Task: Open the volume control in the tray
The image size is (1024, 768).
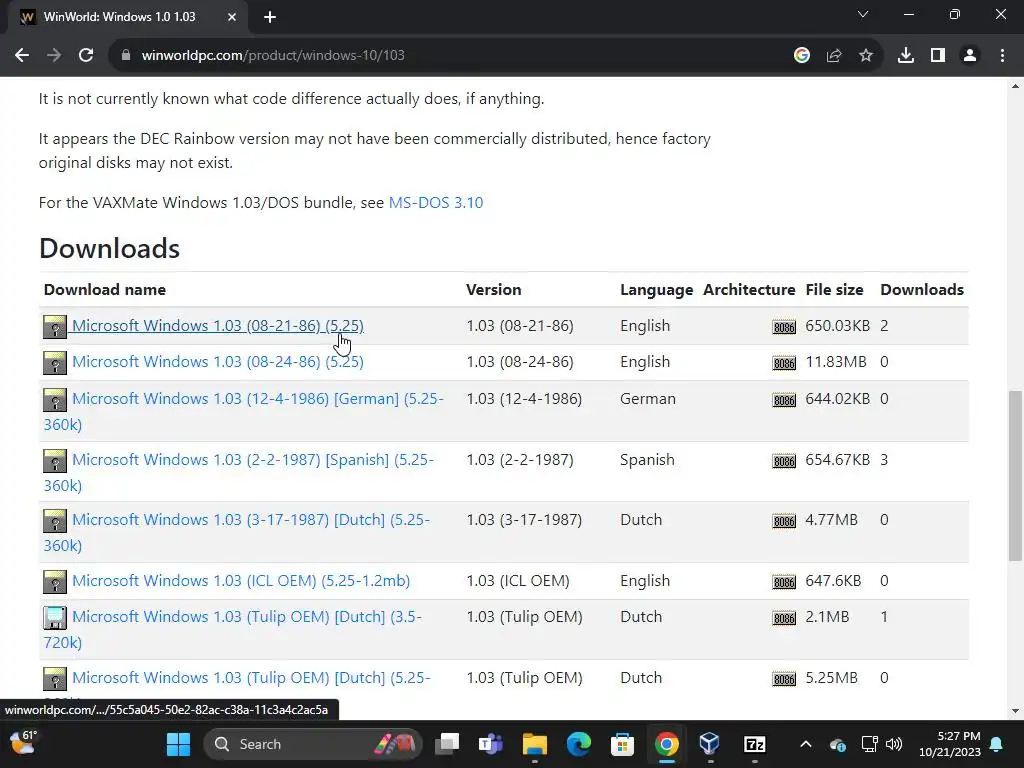Action: (893, 744)
